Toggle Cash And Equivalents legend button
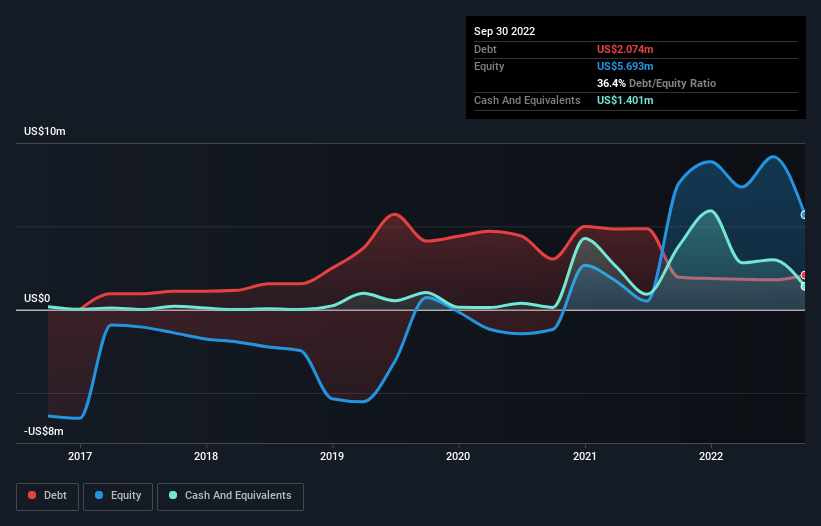 point(230,496)
